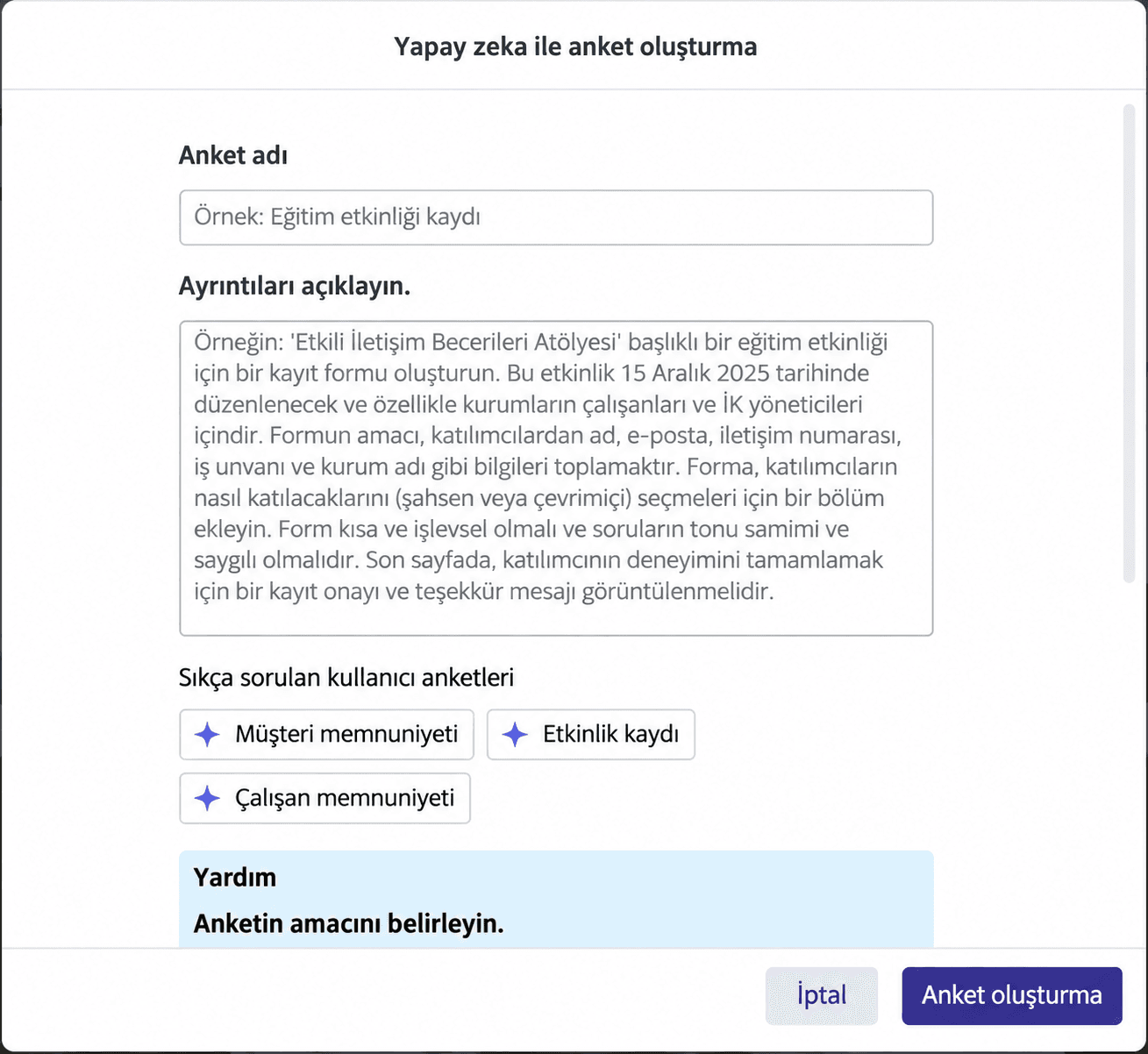Click the İptal button
Screen dimensions: 1148x1054
[x=822, y=996]
